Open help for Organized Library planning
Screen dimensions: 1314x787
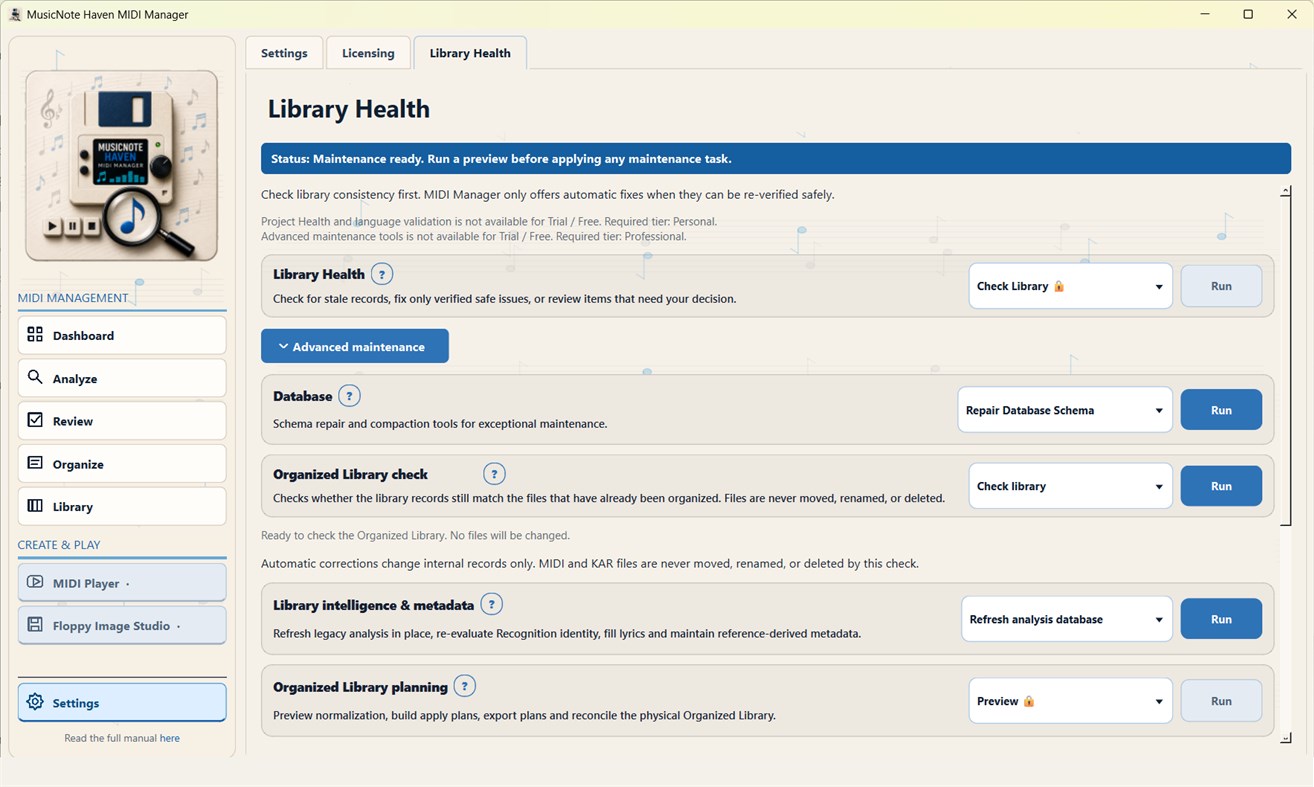click(464, 686)
